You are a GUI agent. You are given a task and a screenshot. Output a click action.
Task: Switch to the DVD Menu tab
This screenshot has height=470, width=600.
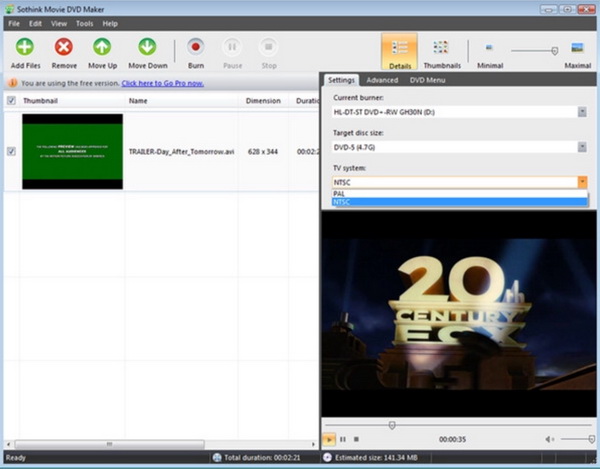[x=428, y=80]
